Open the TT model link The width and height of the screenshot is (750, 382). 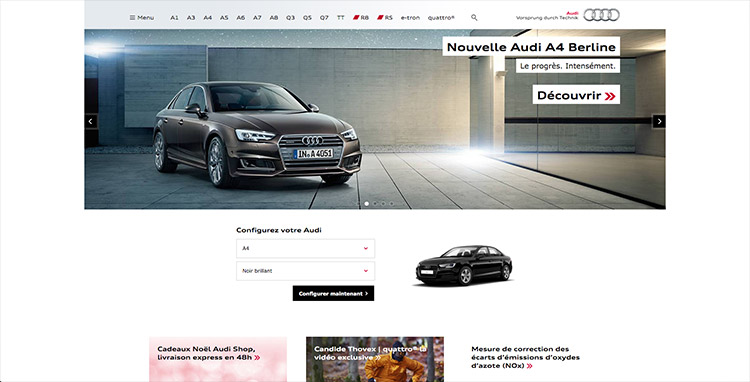tap(341, 18)
